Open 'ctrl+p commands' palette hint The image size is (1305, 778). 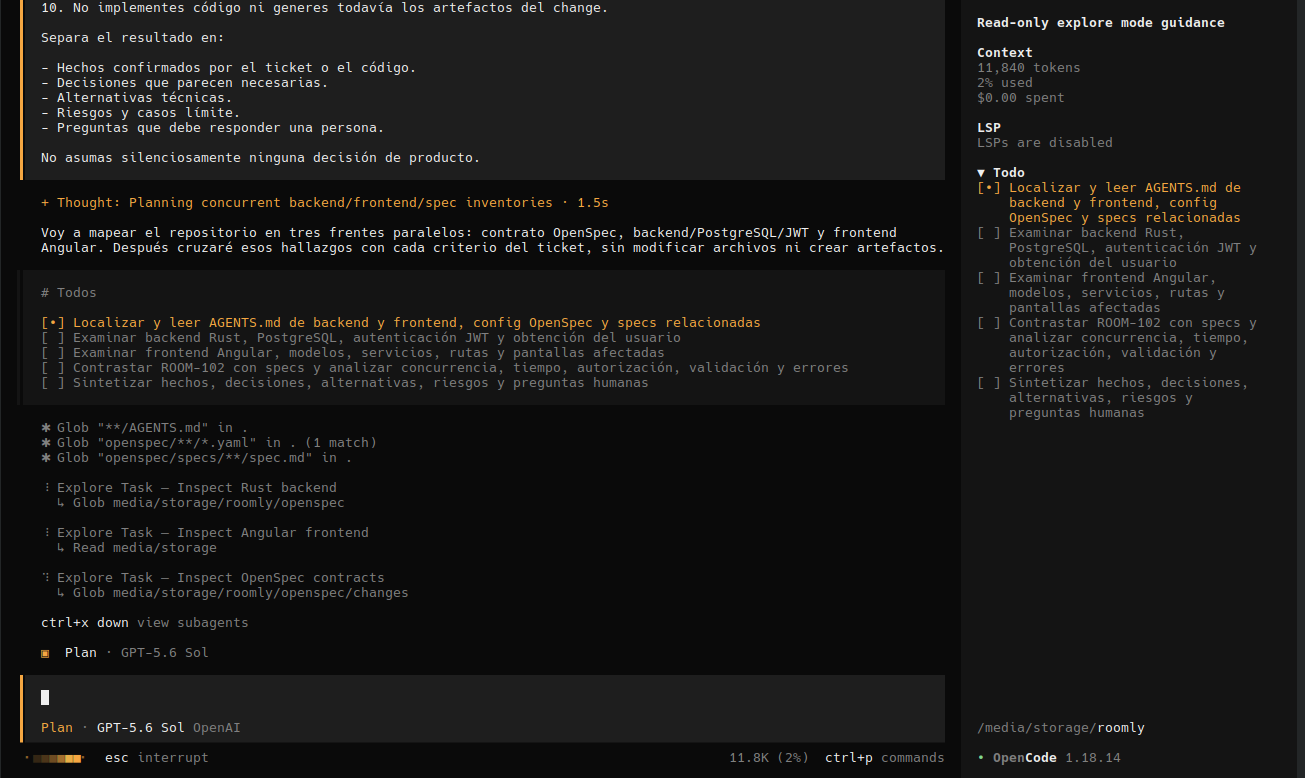point(885,758)
